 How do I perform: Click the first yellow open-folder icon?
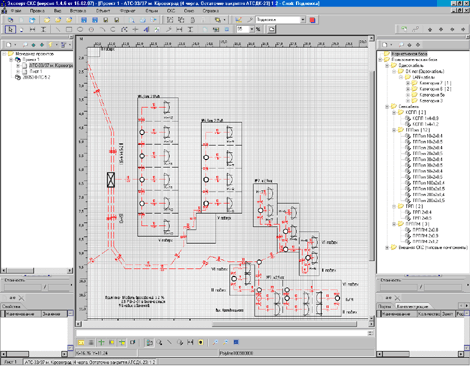[47, 20]
